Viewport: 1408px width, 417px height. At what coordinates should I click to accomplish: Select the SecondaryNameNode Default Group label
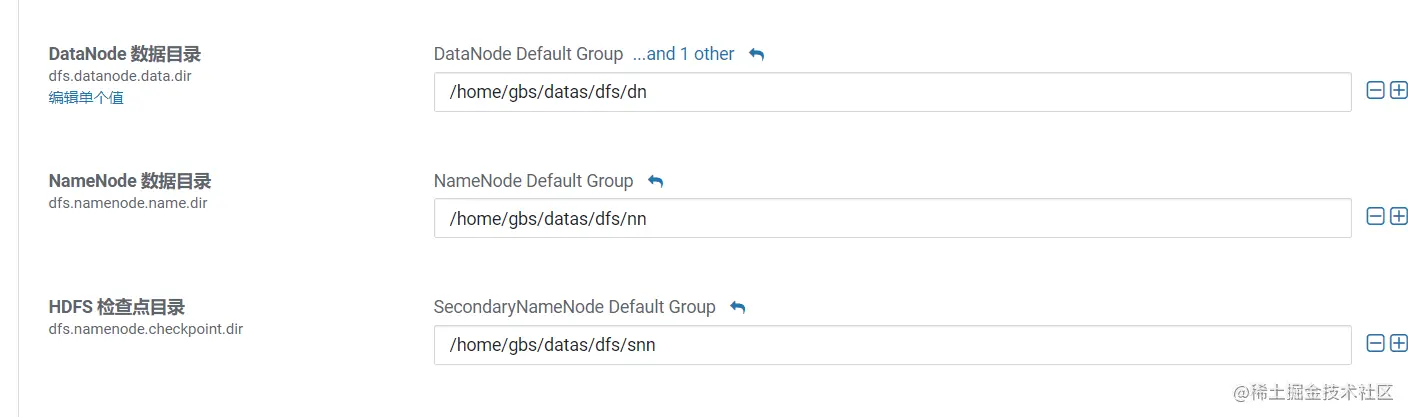pos(574,307)
